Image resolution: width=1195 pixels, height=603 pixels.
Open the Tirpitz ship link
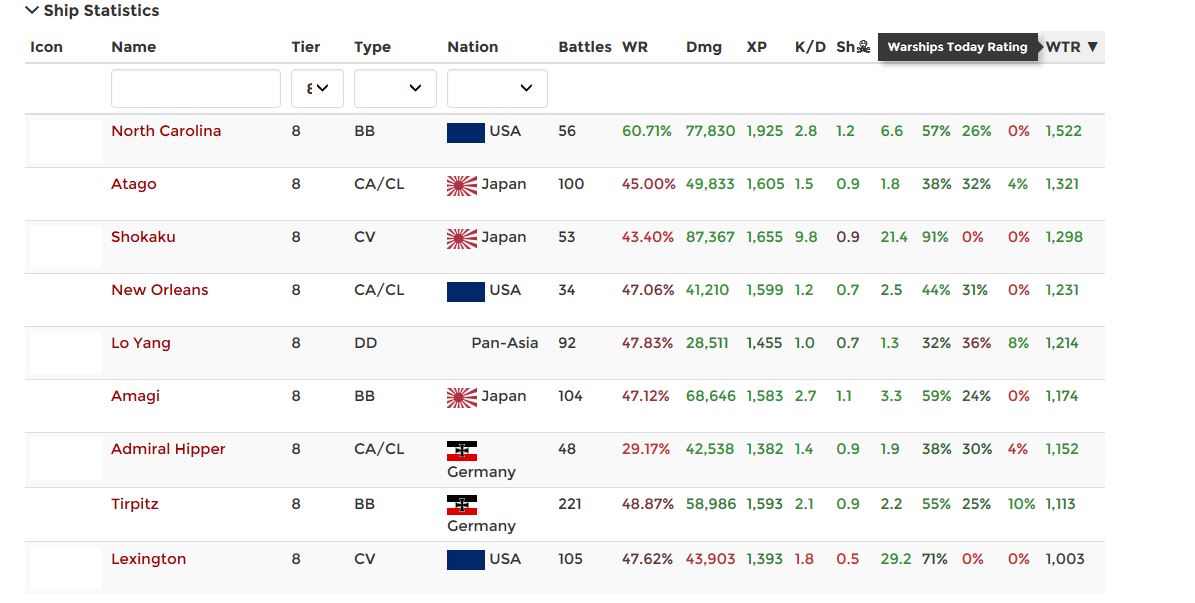pyautogui.click(x=134, y=504)
